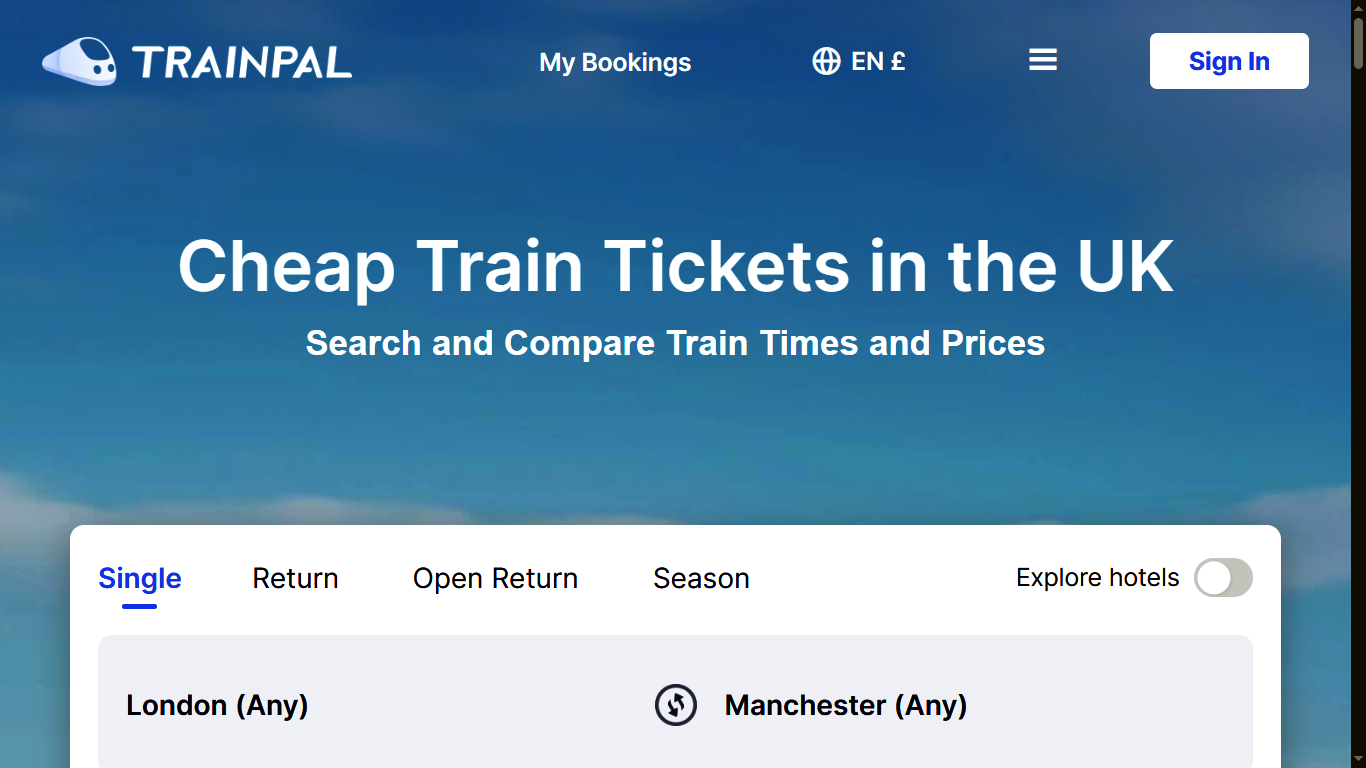Click the Explore hotels label text

pos(1097,578)
